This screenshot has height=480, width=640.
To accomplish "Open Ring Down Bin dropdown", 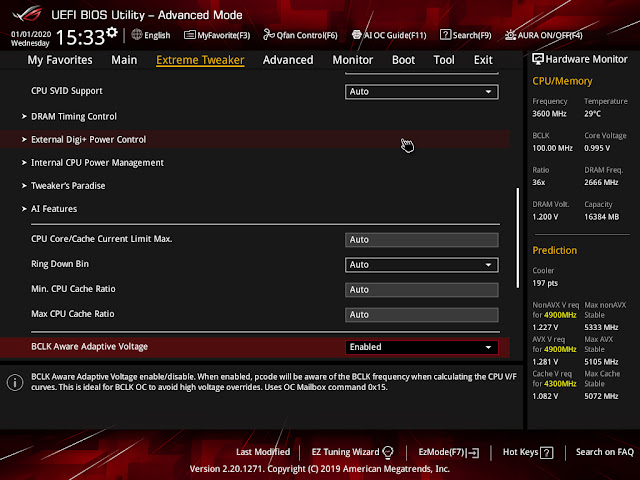I will pos(421,265).
